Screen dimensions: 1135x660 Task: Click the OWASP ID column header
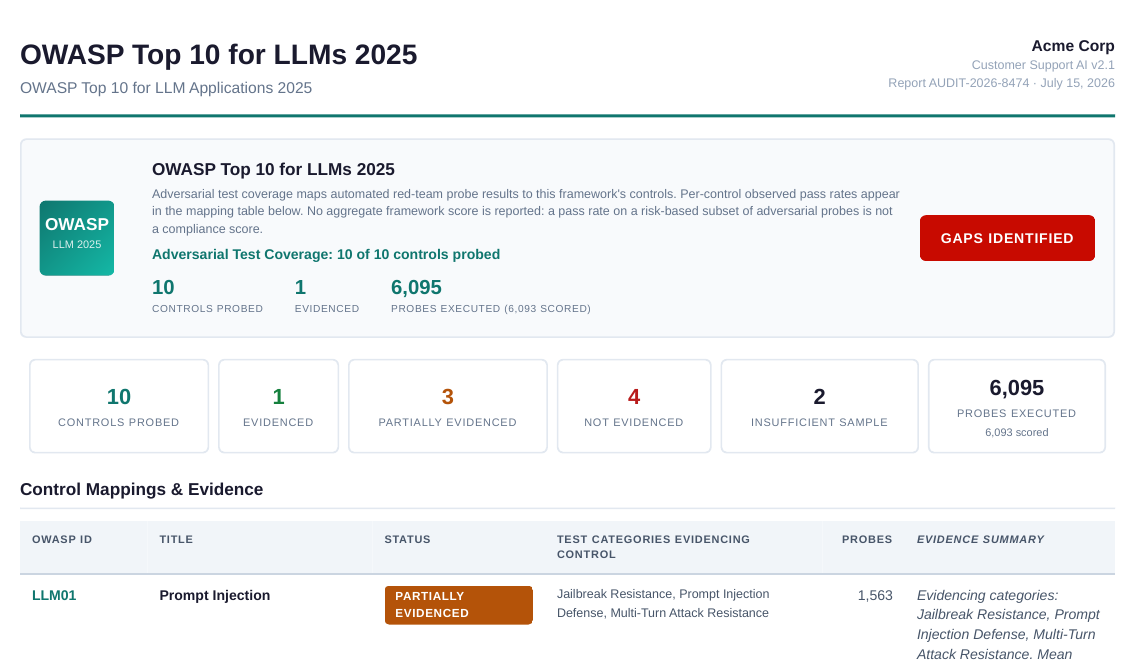(x=62, y=539)
